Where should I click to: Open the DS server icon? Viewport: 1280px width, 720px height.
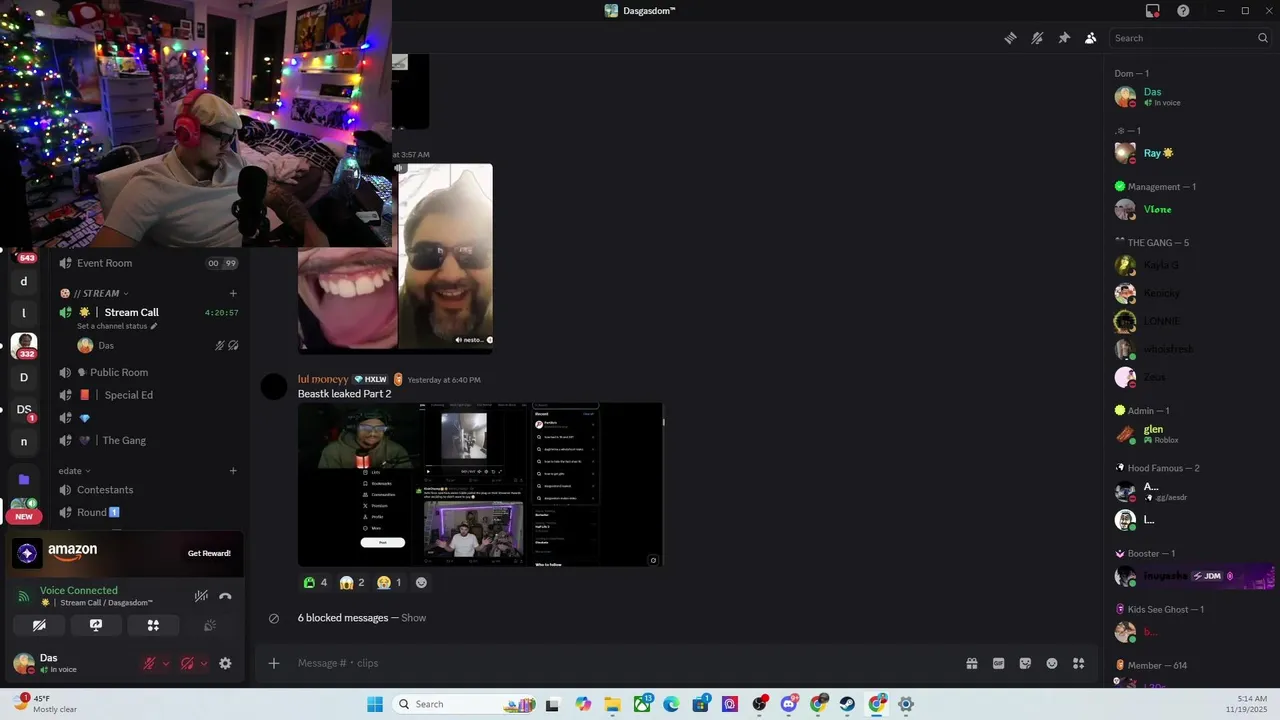[24, 409]
